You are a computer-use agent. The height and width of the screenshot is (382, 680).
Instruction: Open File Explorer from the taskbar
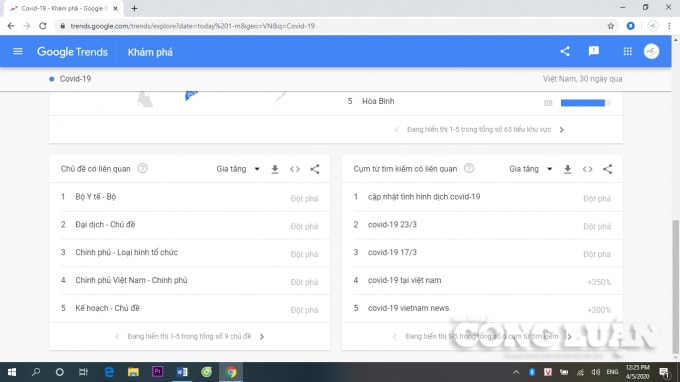pos(133,372)
